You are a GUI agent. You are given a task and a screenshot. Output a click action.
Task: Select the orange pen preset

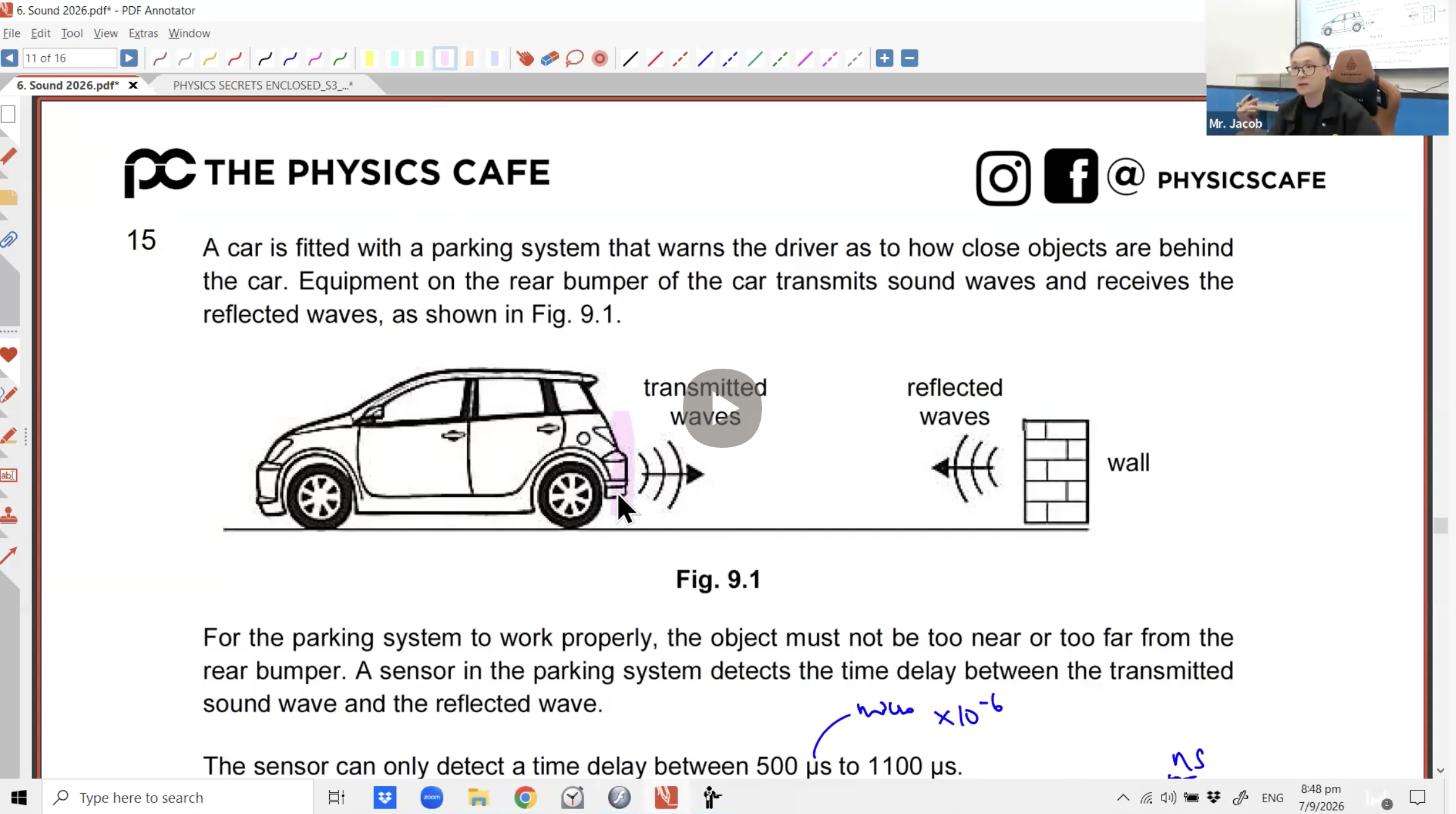[210, 59]
